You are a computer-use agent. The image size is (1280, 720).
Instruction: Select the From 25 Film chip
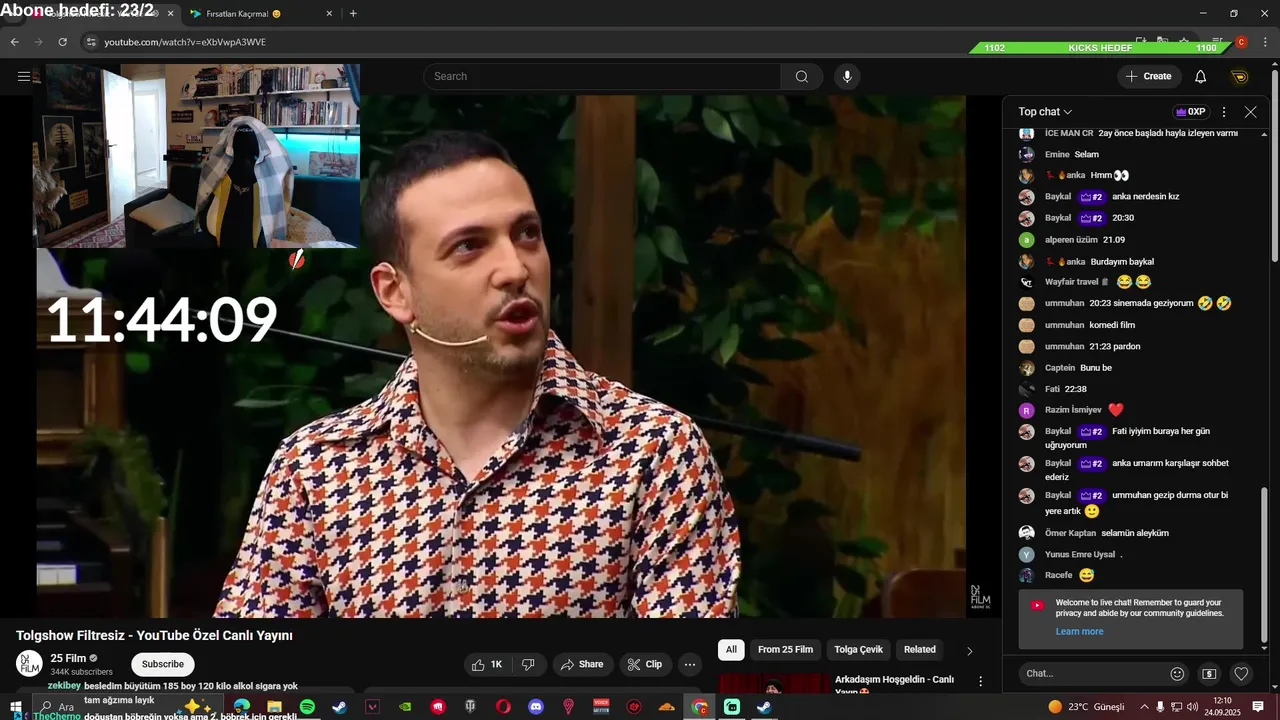click(785, 650)
